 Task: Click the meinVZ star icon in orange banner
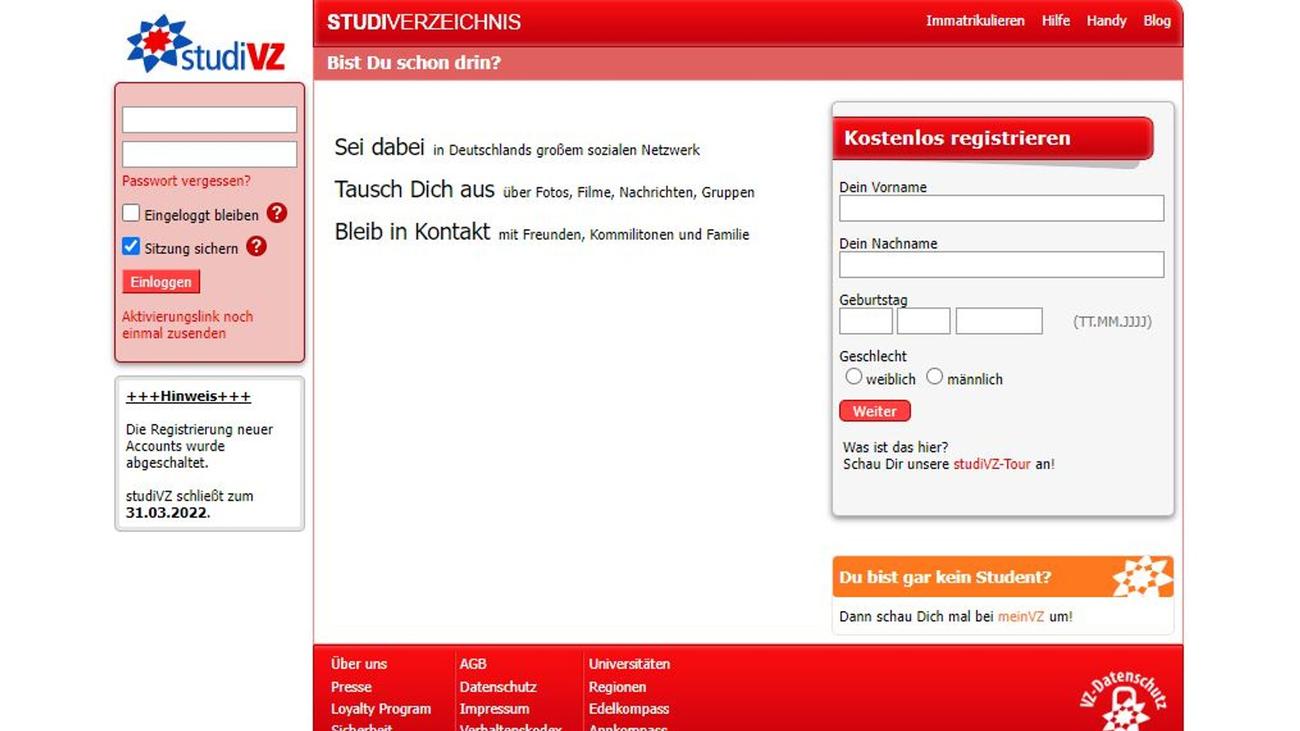click(x=1141, y=577)
